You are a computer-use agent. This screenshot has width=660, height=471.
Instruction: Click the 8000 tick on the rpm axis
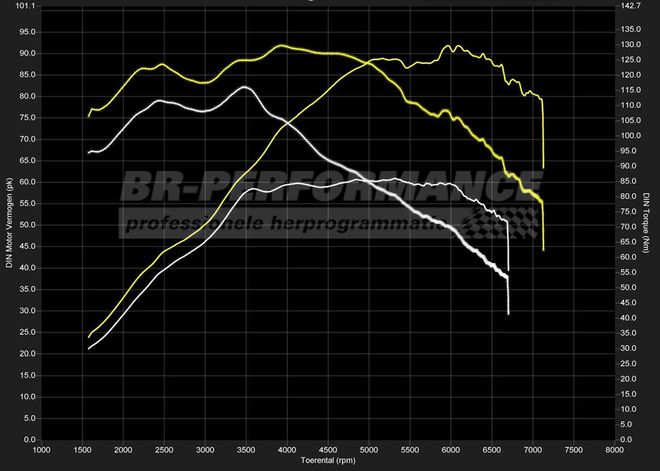[616, 450]
